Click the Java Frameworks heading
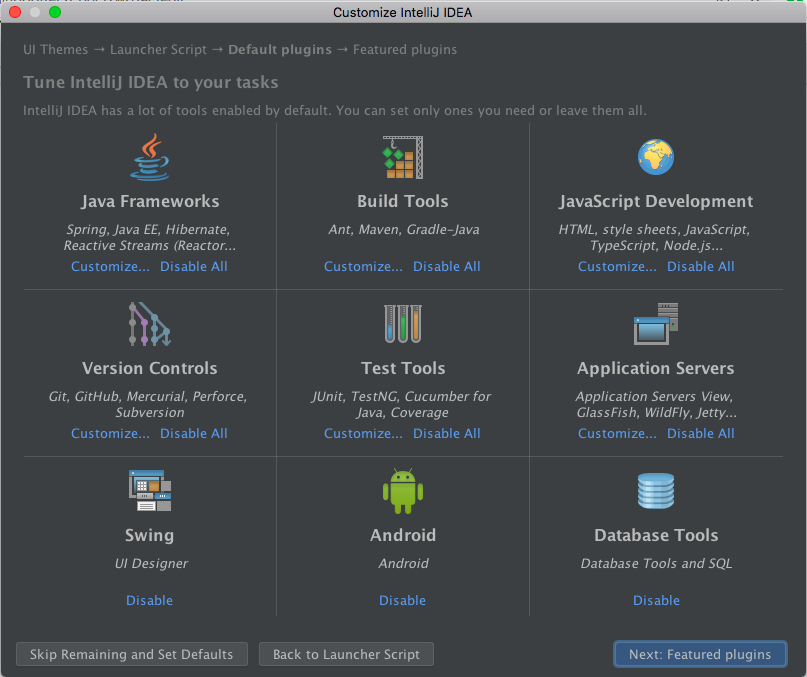The width and height of the screenshot is (807, 677). point(150,201)
